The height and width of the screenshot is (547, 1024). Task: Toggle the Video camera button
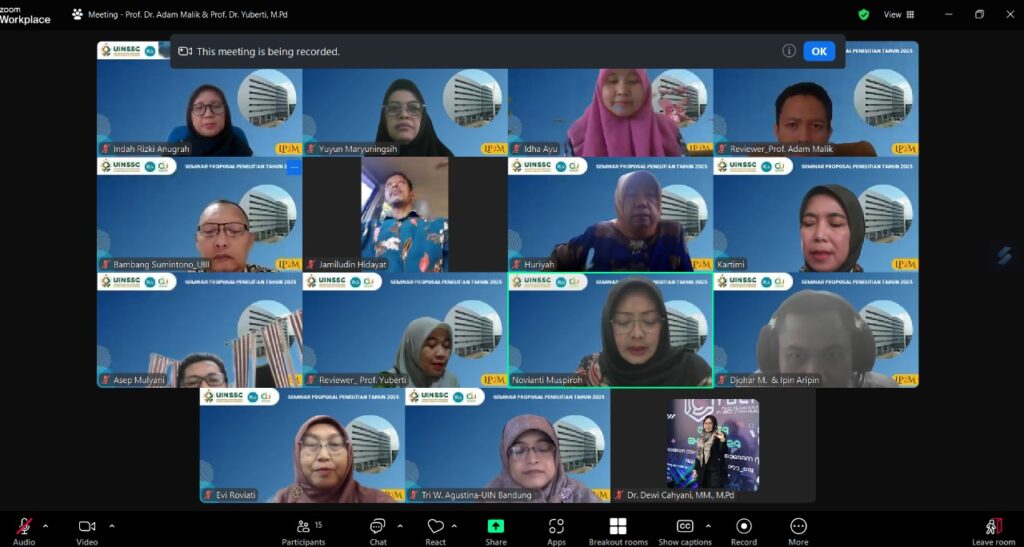[x=87, y=527]
